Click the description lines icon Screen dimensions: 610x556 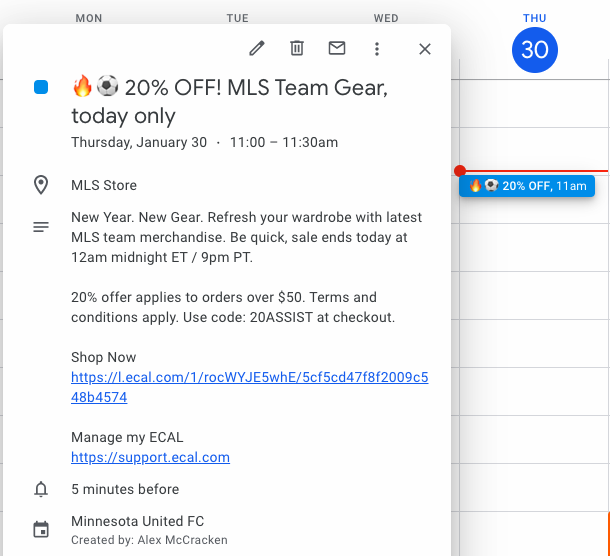click(x=41, y=227)
